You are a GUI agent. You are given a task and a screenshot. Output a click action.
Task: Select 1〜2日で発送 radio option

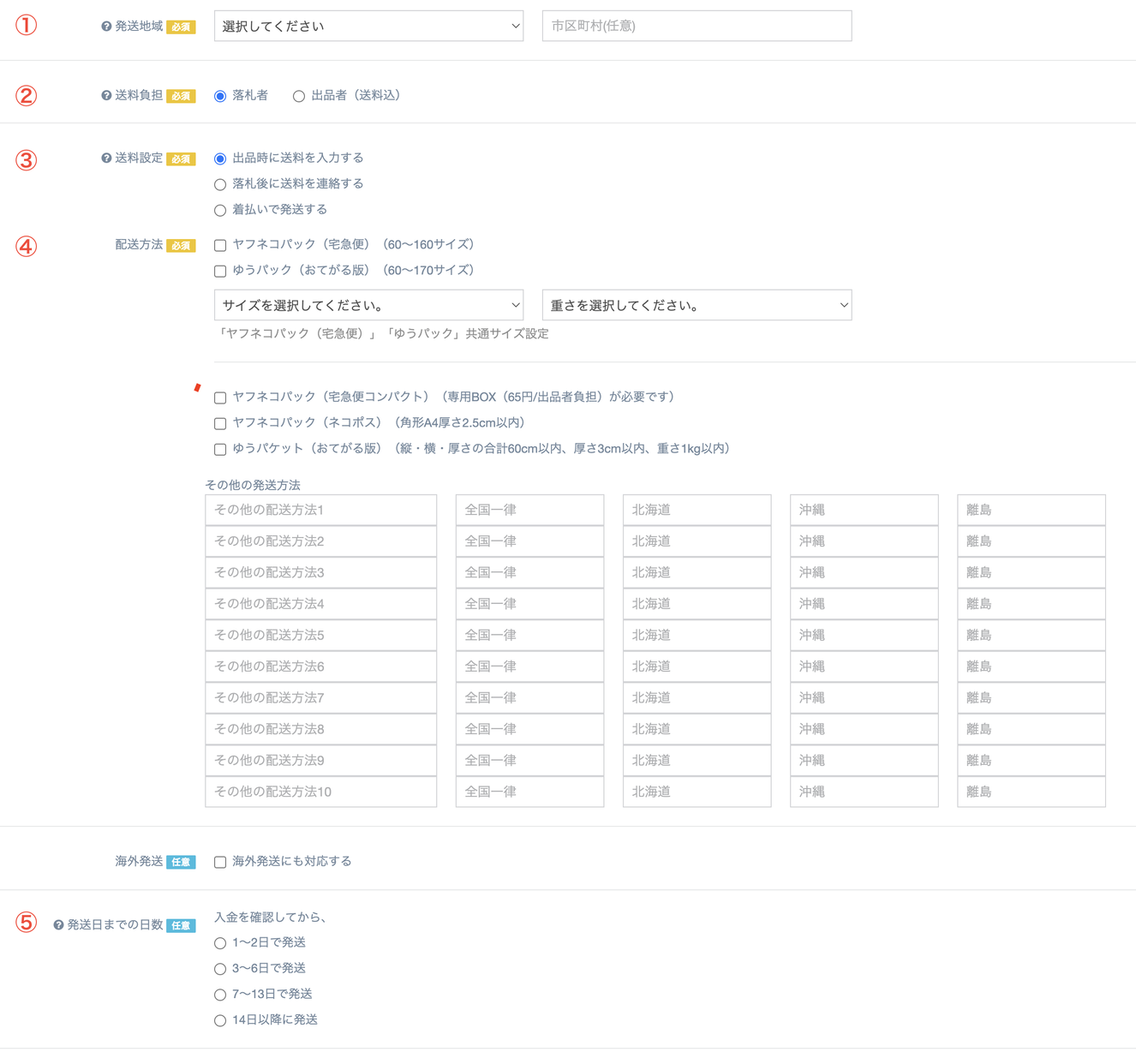tap(220, 943)
